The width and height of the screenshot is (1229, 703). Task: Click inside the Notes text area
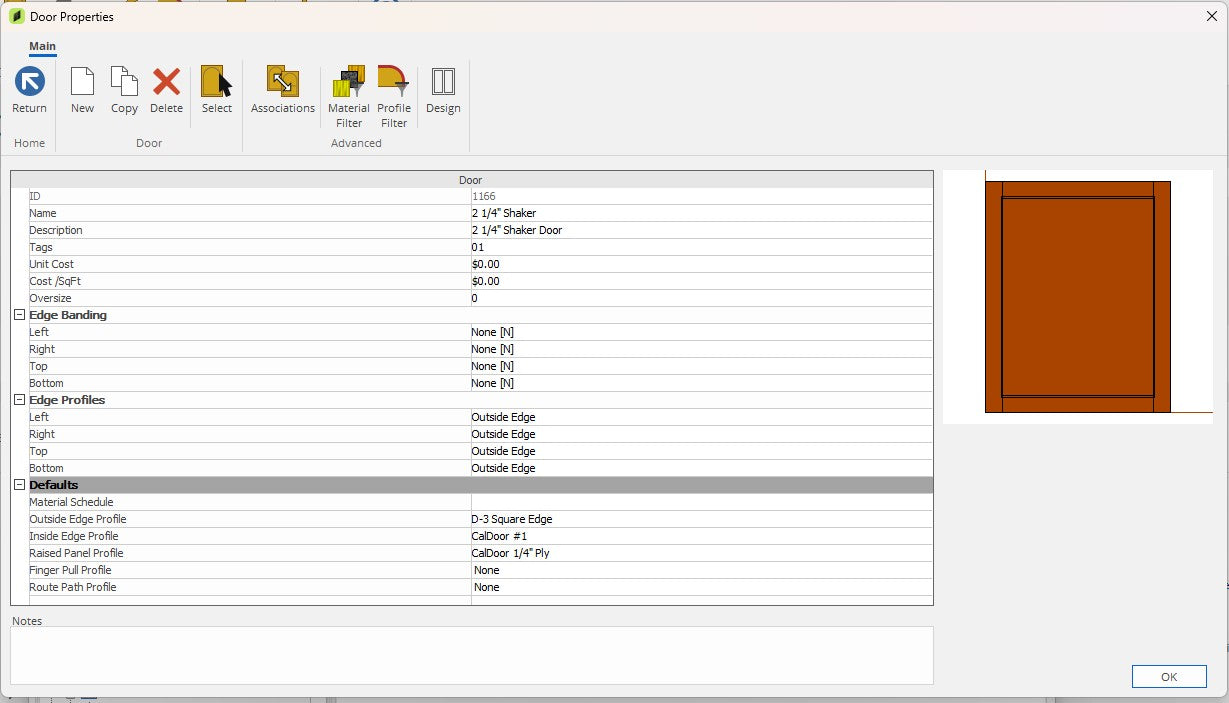471,655
